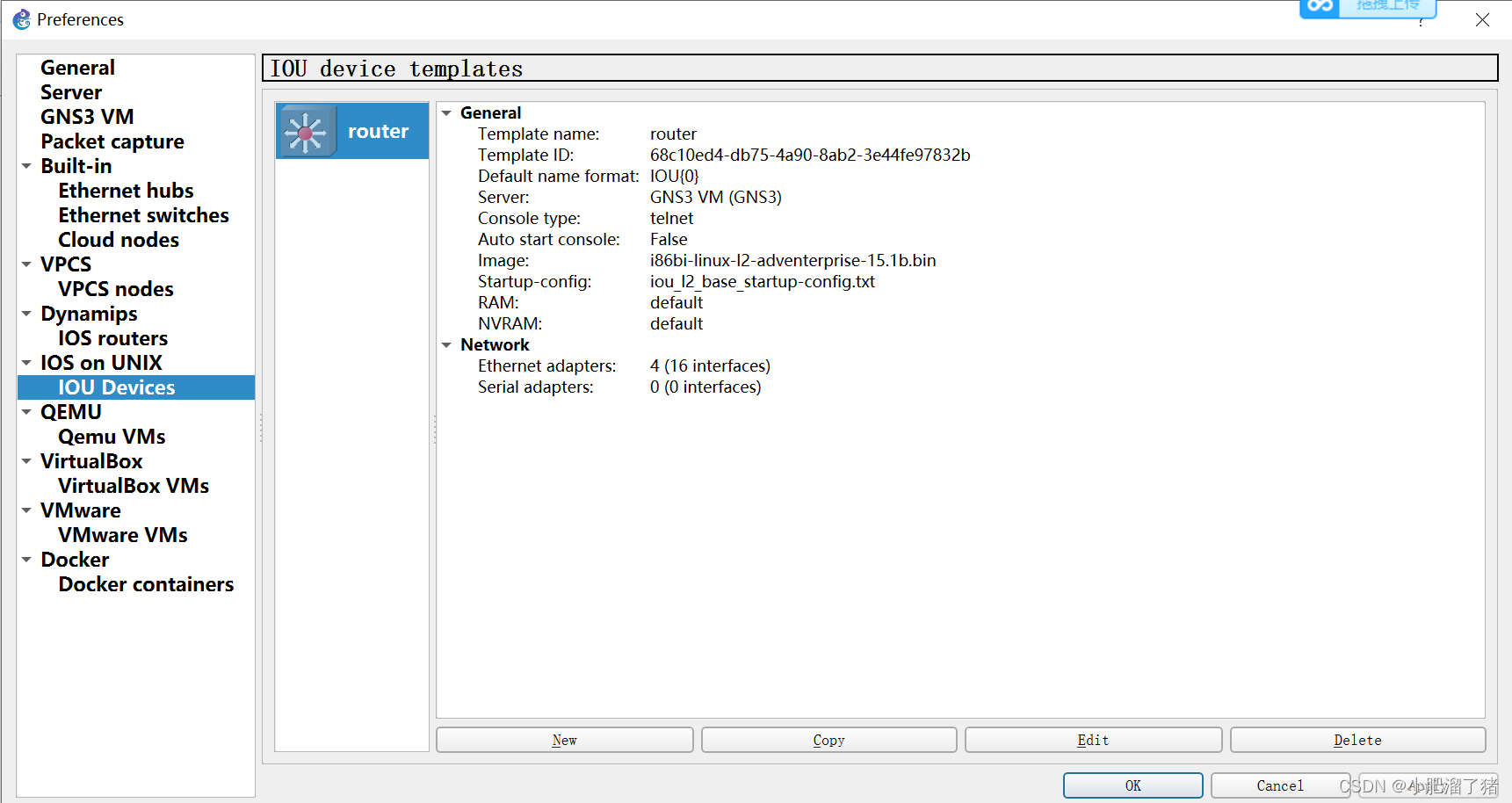Click the Default name format value IOU{0}
Viewport: 1512px width, 803px height.
[x=675, y=177]
